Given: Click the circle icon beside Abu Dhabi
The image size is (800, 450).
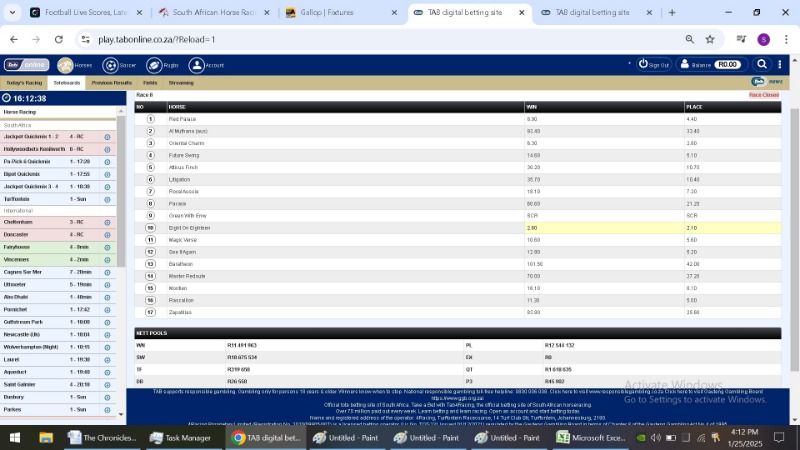Looking at the screenshot, I should [x=107, y=297].
